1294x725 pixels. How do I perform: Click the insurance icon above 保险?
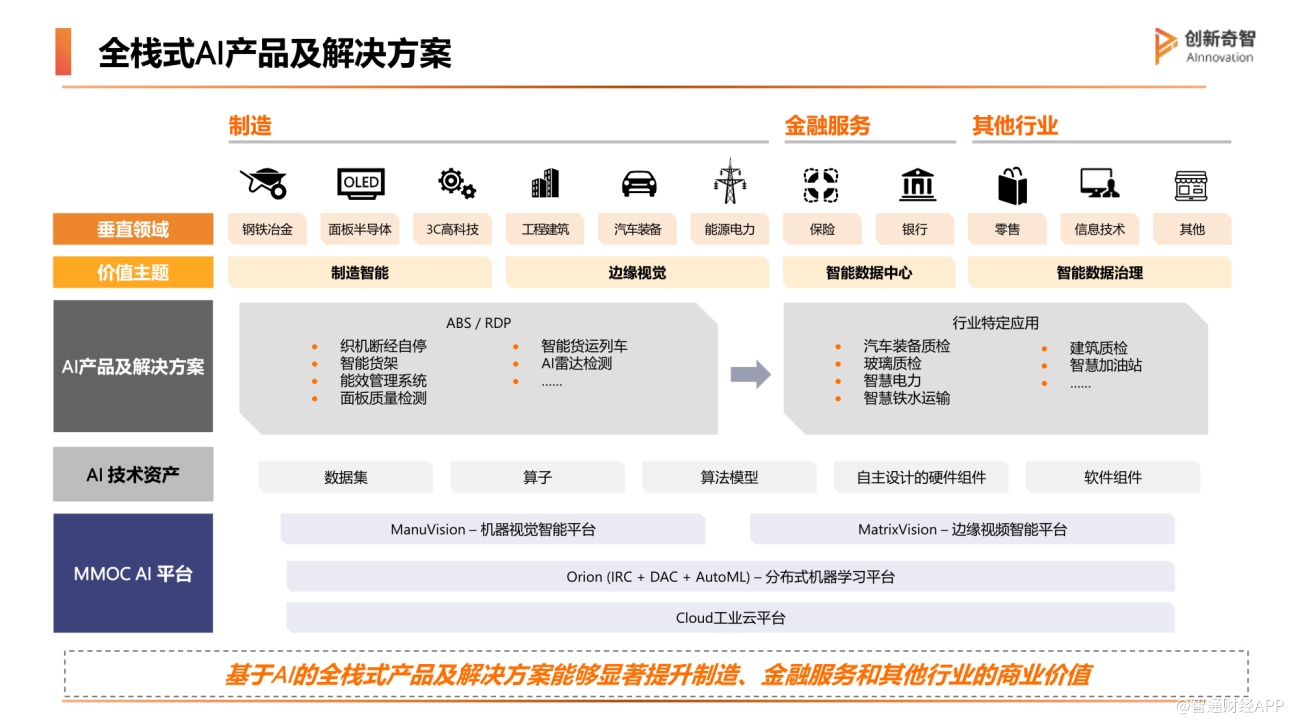pyautogui.click(x=821, y=184)
